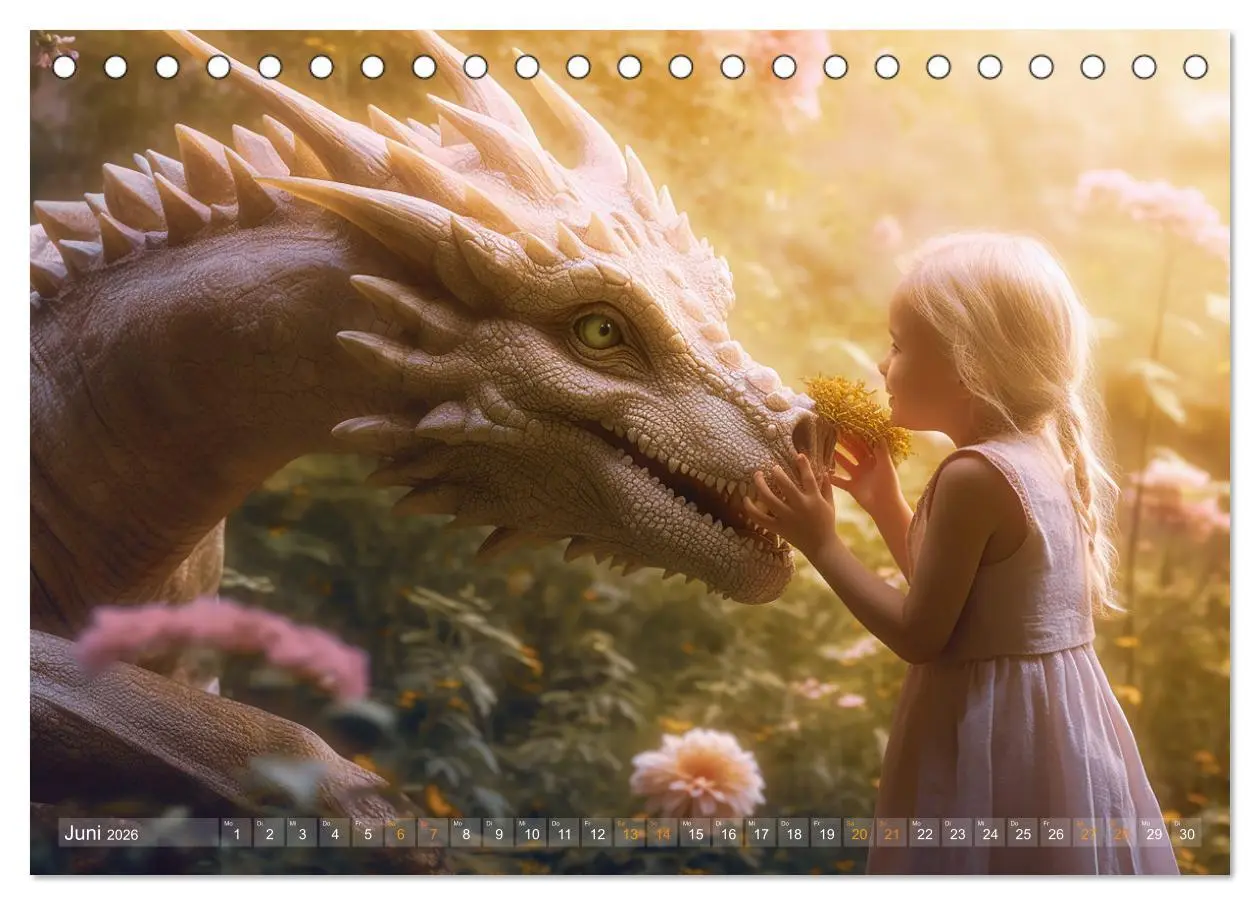Click date cell 12 in the calendar strip
Viewport: 1260px width, 905px height.
pos(597,833)
